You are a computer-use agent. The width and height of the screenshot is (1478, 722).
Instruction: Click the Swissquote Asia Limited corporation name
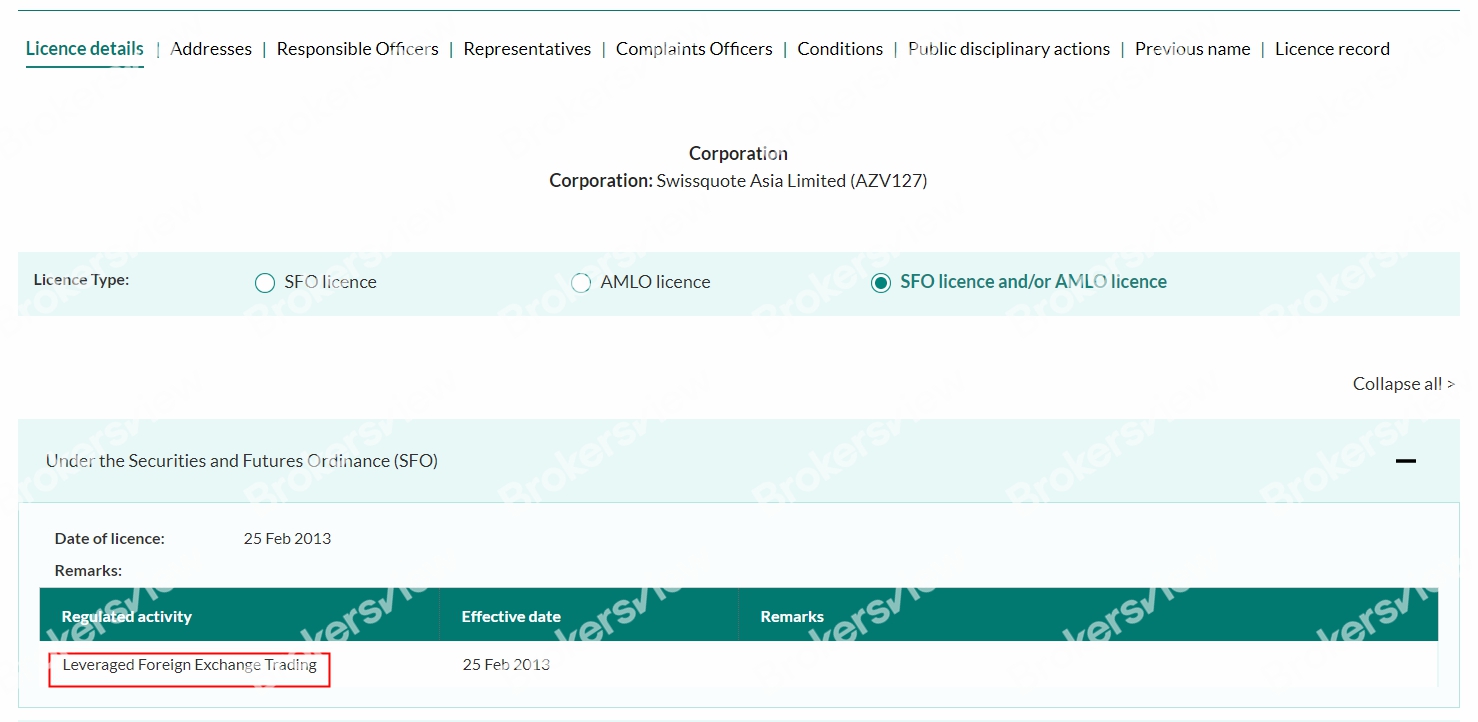(792, 181)
